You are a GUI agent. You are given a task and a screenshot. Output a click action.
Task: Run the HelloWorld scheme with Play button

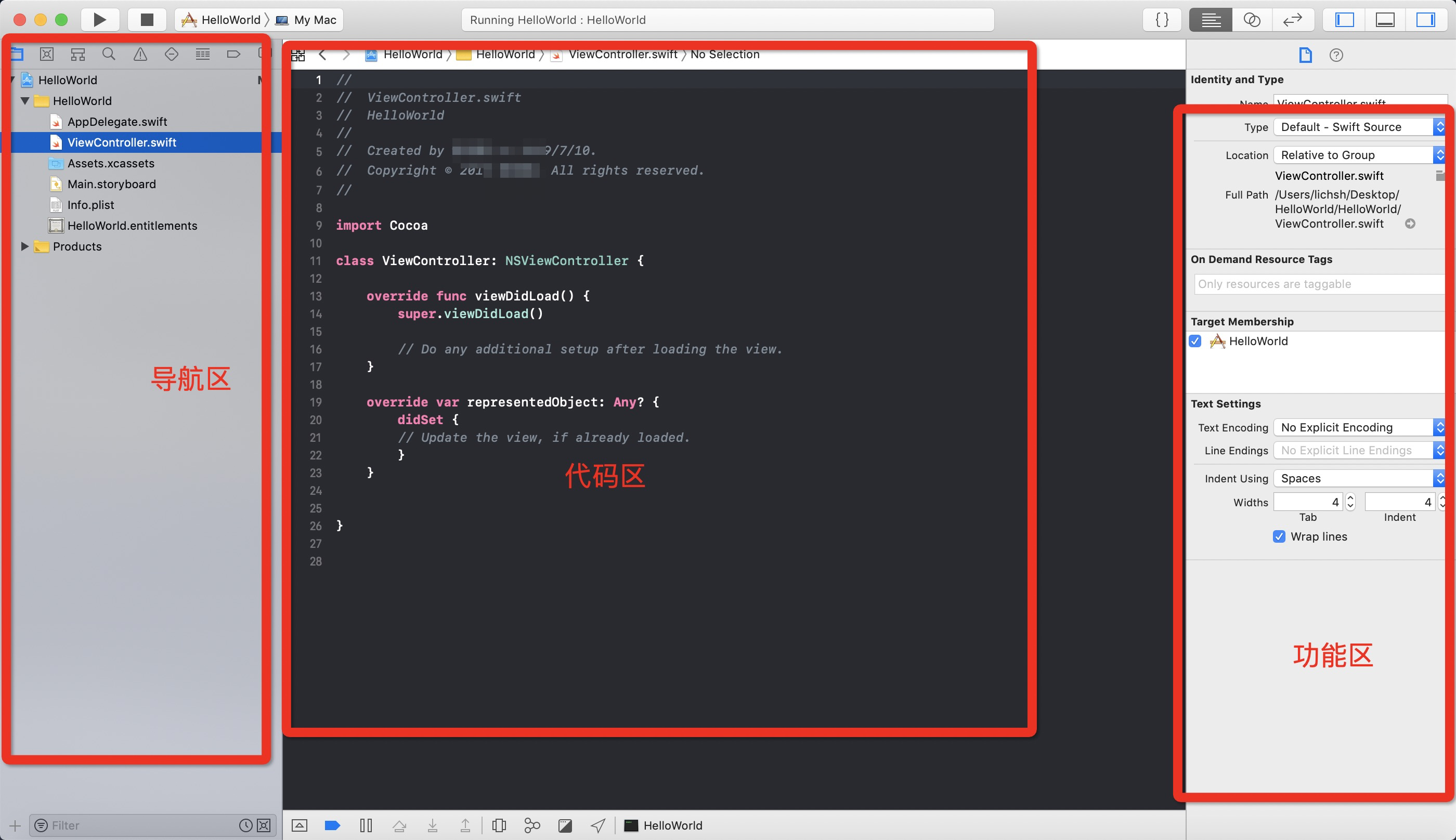(99, 20)
